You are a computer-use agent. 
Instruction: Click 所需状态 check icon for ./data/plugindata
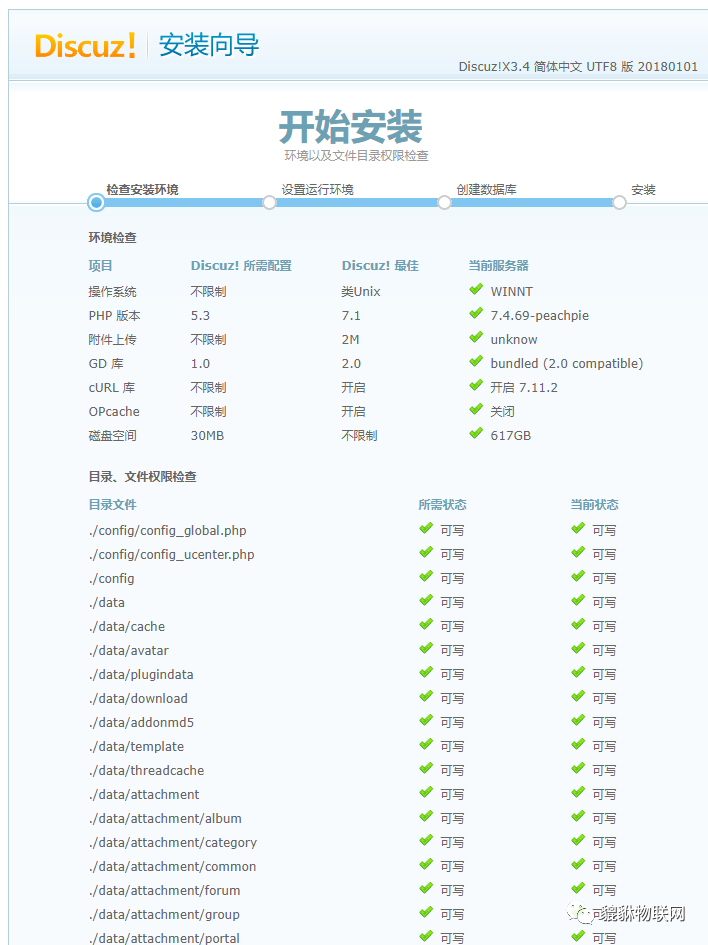(426, 673)
